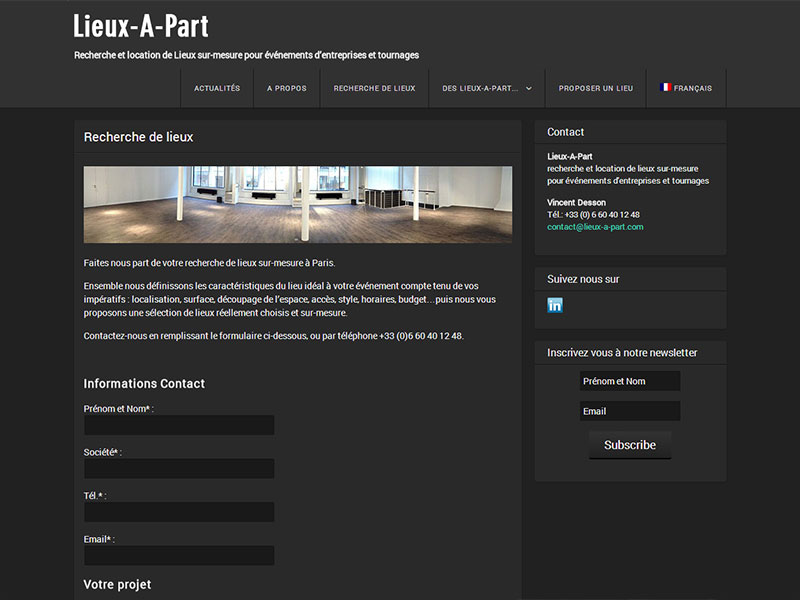This screenshot has width=800, height=600.
Task: Click the contact@lieux-a-part.com email link
Action: point(595,227)
